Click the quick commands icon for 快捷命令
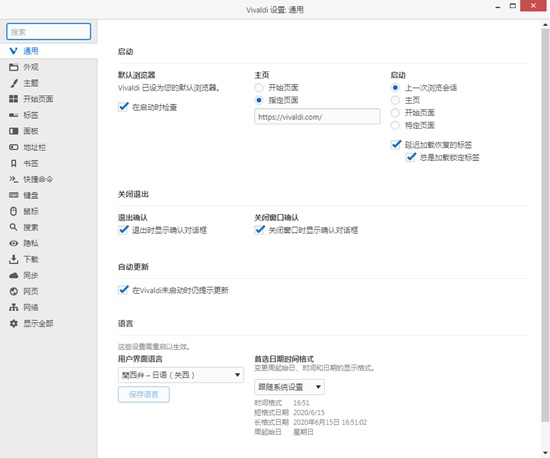The image size is (550, 458). (x=13, y=179)
